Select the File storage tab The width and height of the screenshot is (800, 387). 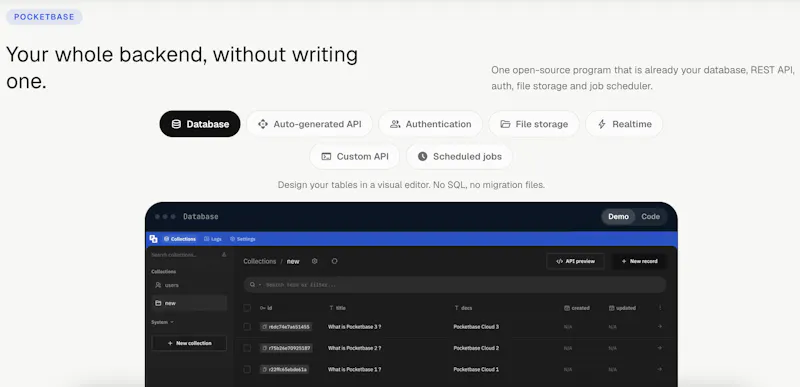(x=534, y=124)
